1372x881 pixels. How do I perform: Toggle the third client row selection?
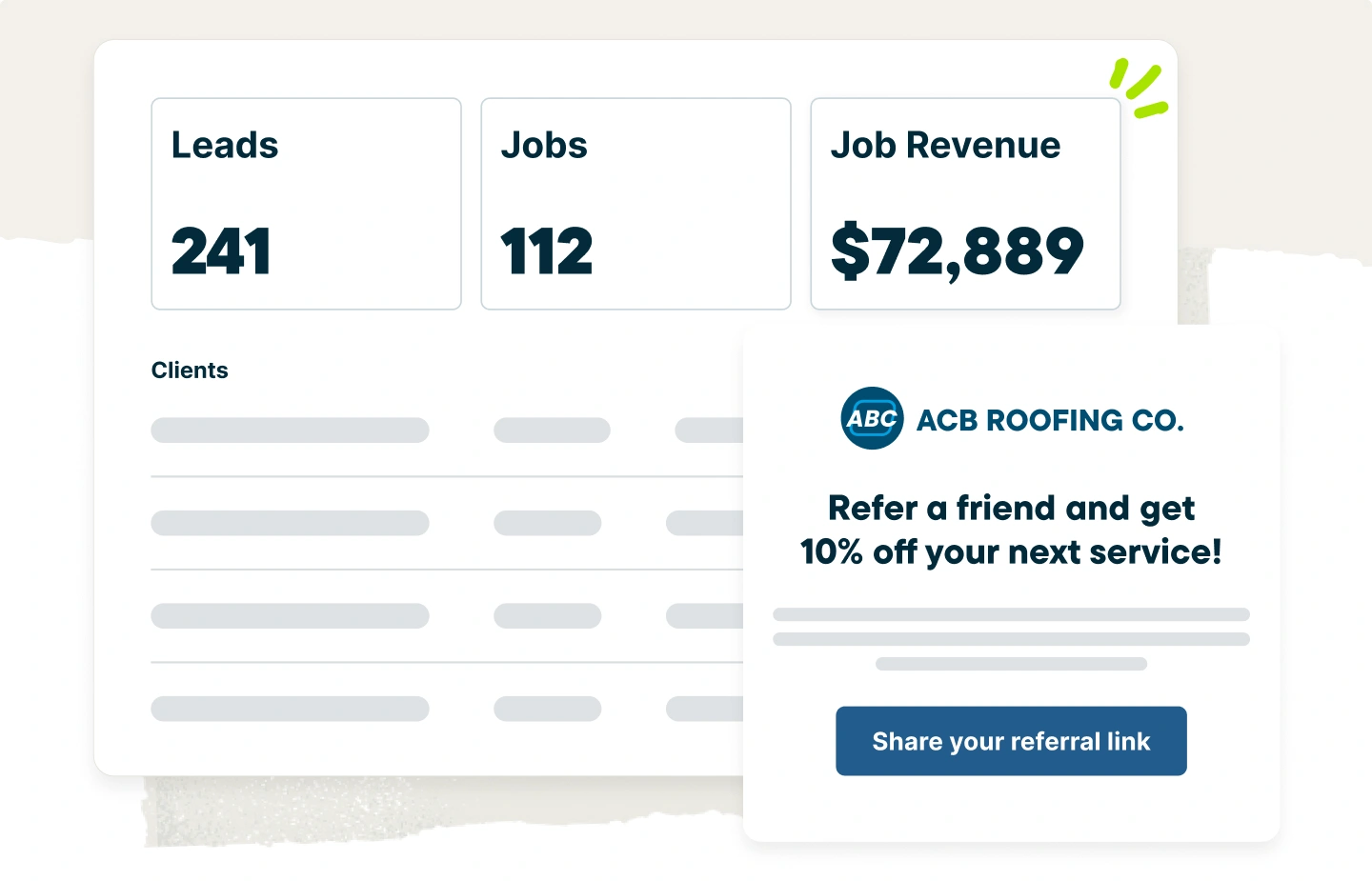290,615
